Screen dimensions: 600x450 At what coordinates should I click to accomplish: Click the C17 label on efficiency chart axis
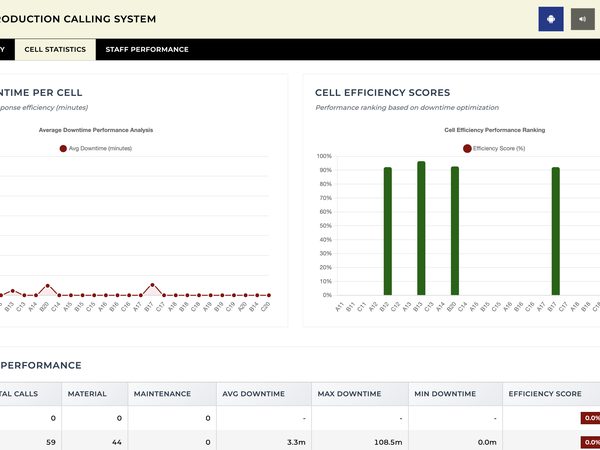click(x=562, y=307)
